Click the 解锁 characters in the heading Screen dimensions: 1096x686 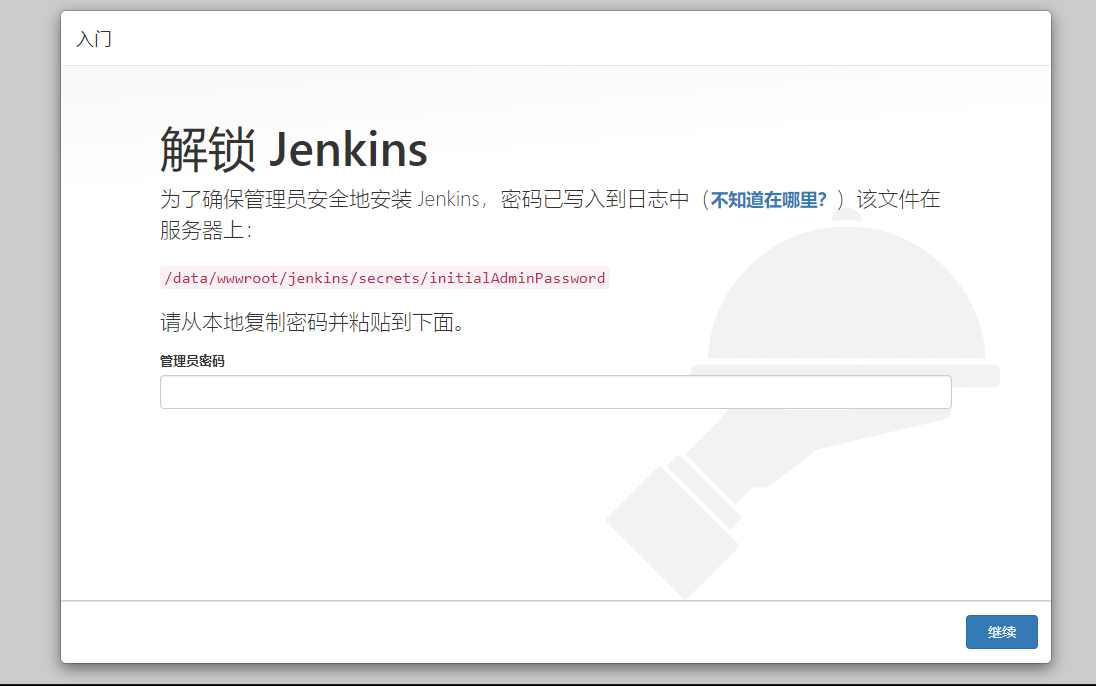(x=207, y=150)
